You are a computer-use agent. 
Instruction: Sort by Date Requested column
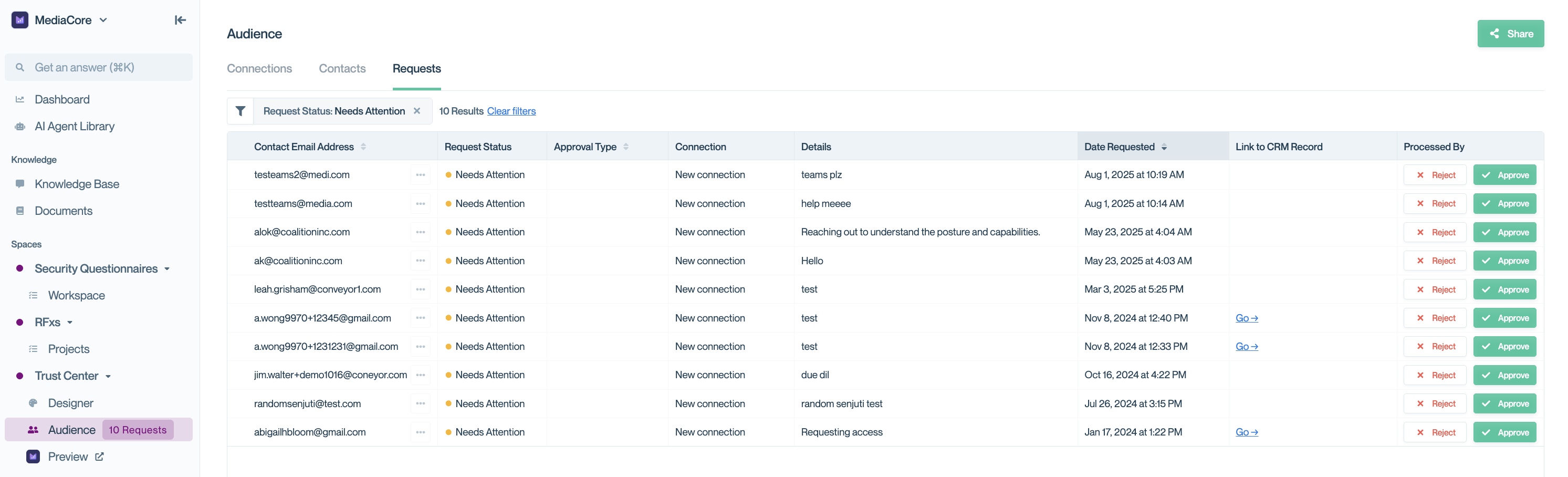click(x=1164, y=147)
